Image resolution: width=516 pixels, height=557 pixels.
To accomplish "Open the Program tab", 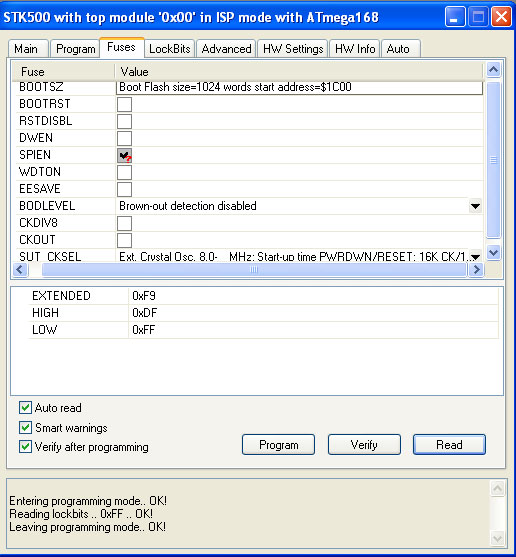I will 75,49.
